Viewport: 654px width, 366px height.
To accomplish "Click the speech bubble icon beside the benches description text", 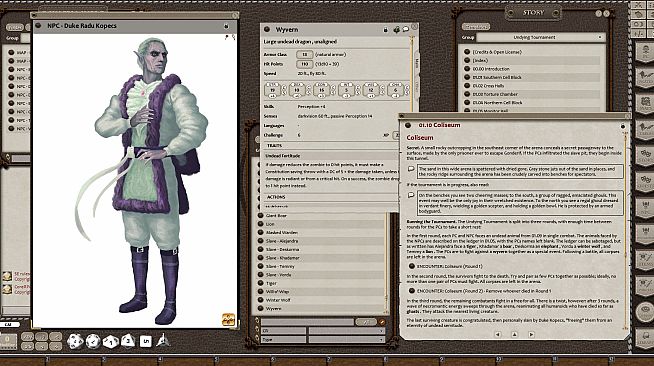I will point(411,195).
